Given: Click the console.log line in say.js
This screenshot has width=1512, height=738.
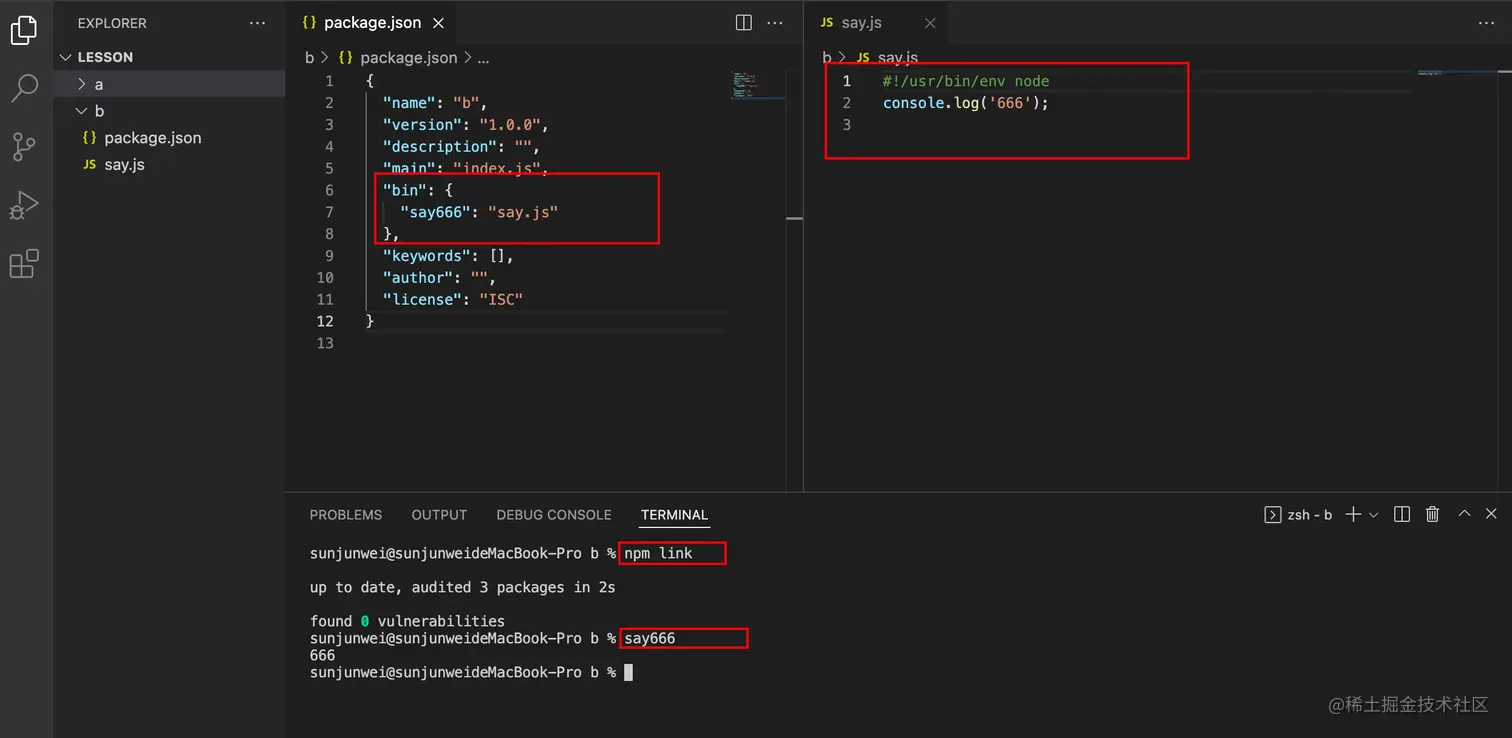Looking at the screenshot, I should [x=966, y=103].
